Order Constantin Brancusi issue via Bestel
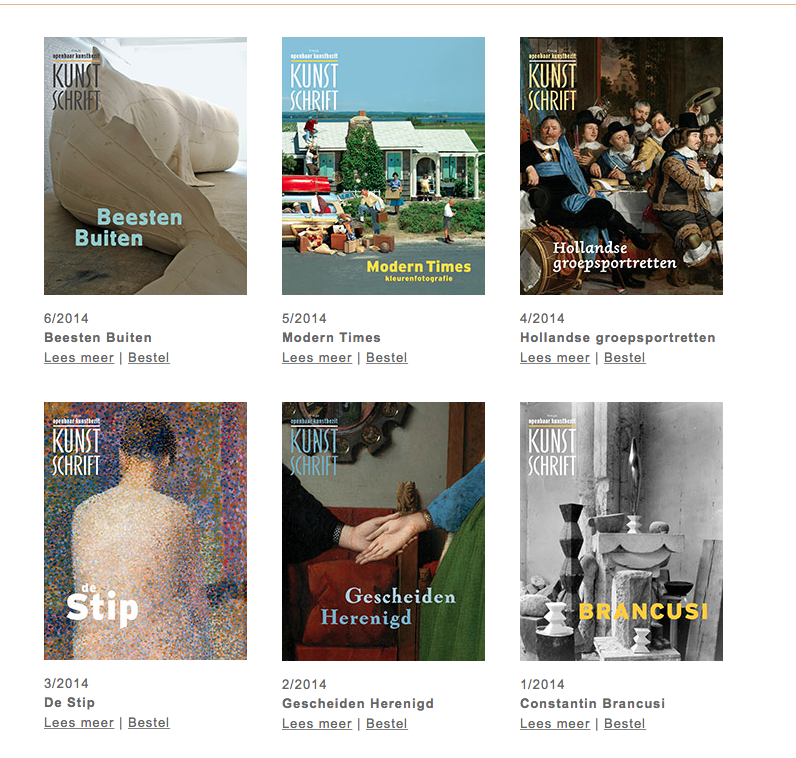796x758 pixels. [625, 723]
